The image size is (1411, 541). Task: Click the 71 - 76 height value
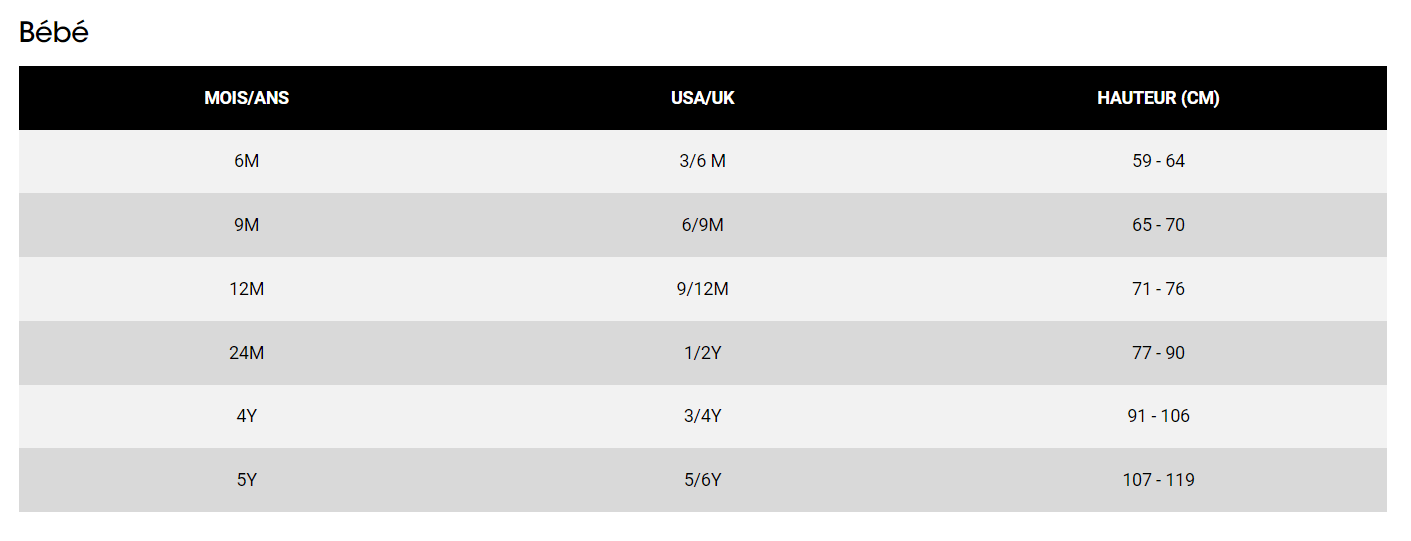pos(1158,289)
